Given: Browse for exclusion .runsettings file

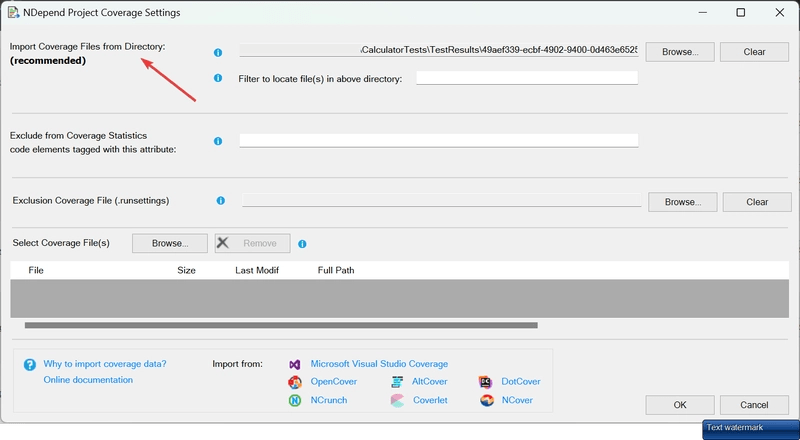Looking at the screenshot, I should tap(683, 202).
